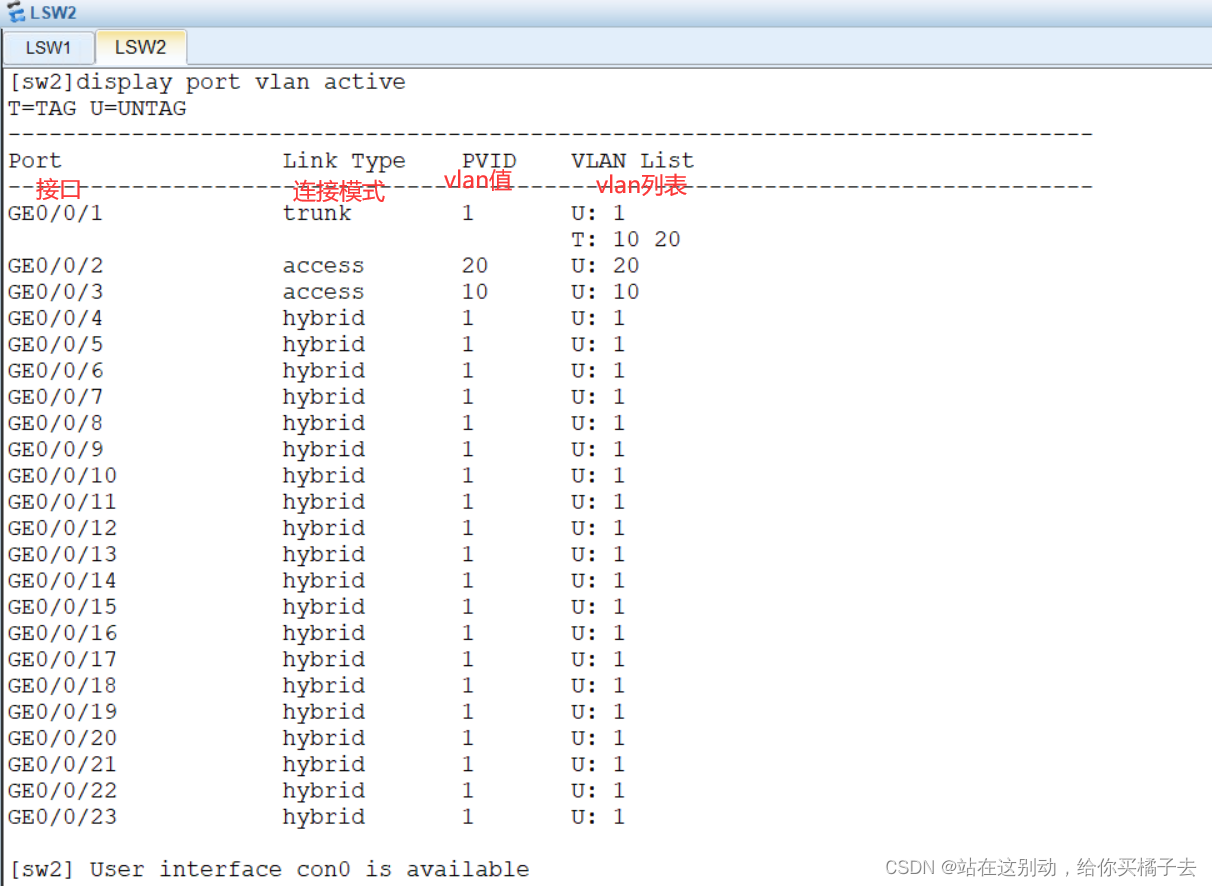The image size is (1212, 886).
Task: Click the PVID column header
Action: (490, 160)
